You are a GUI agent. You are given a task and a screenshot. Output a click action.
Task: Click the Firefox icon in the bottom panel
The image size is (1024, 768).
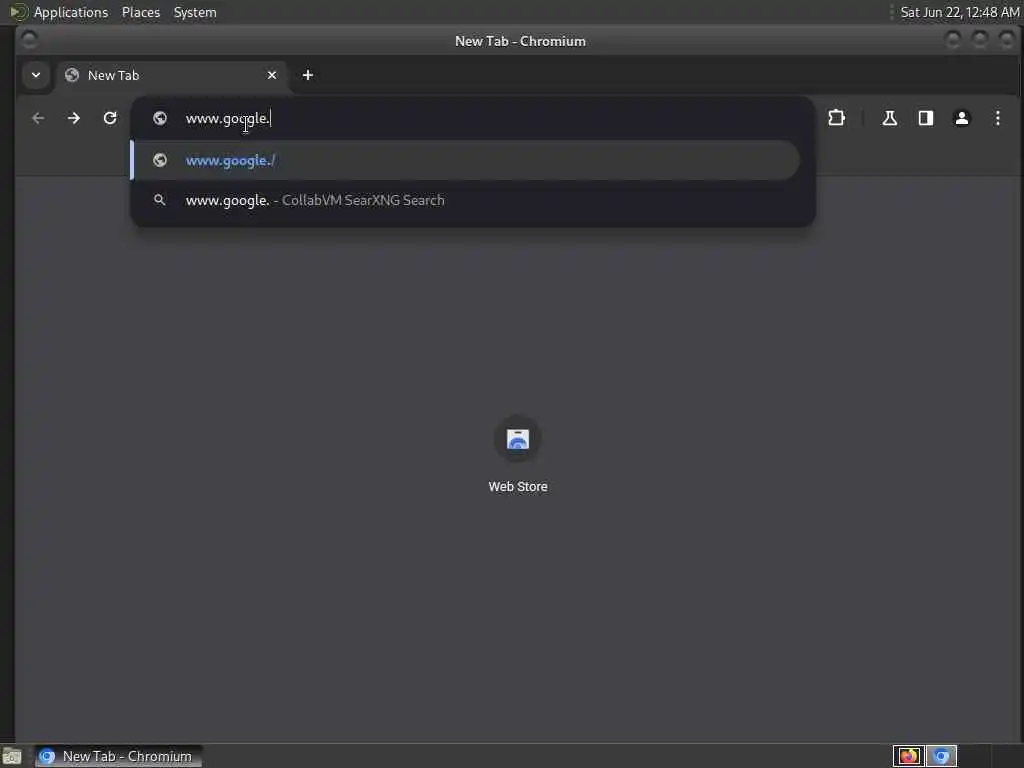tap(908, 756)
